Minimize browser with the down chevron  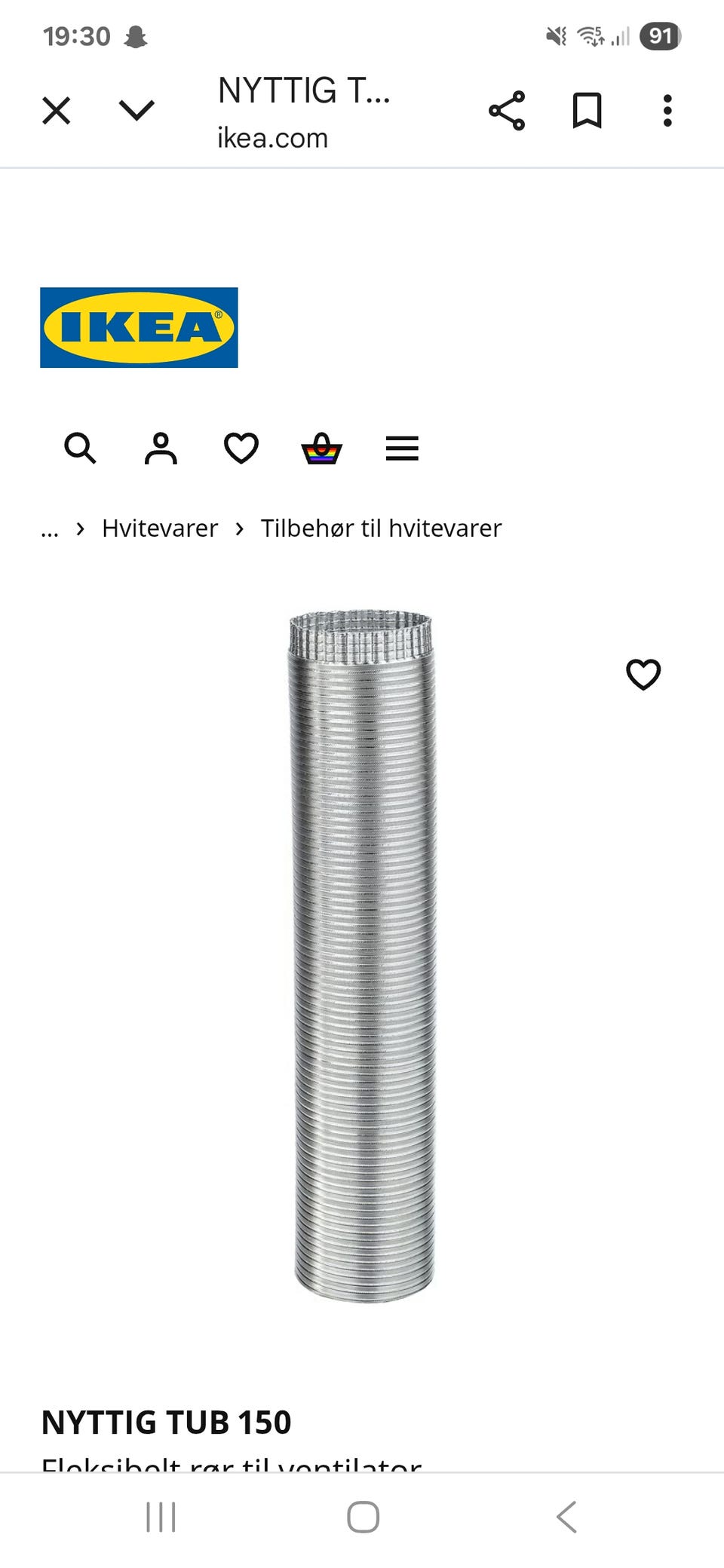click(137, 111)
